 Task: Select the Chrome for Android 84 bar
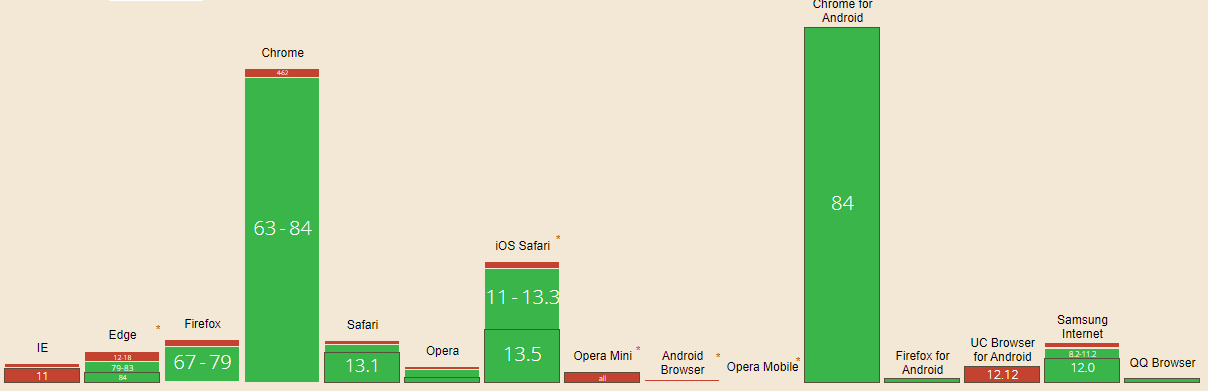842,204
